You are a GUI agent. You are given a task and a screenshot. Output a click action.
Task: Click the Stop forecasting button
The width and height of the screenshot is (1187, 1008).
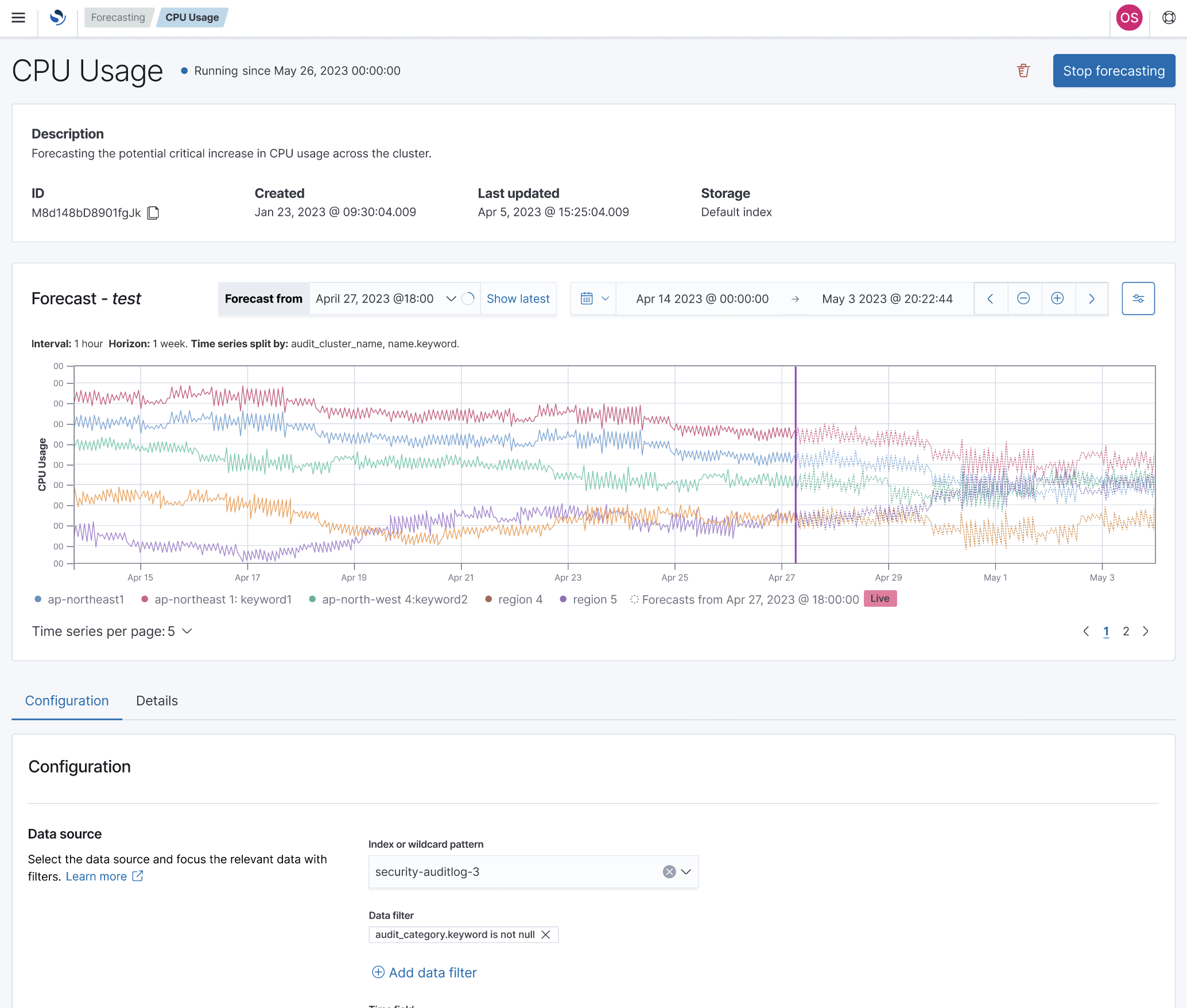(x=1114, y=70)
